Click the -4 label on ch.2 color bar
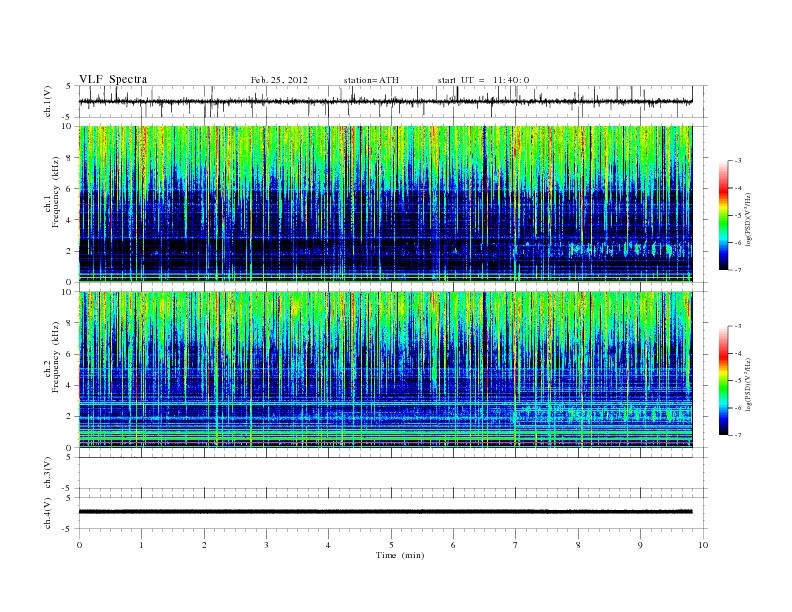This screenshot has height=612, width=792. 737,353
